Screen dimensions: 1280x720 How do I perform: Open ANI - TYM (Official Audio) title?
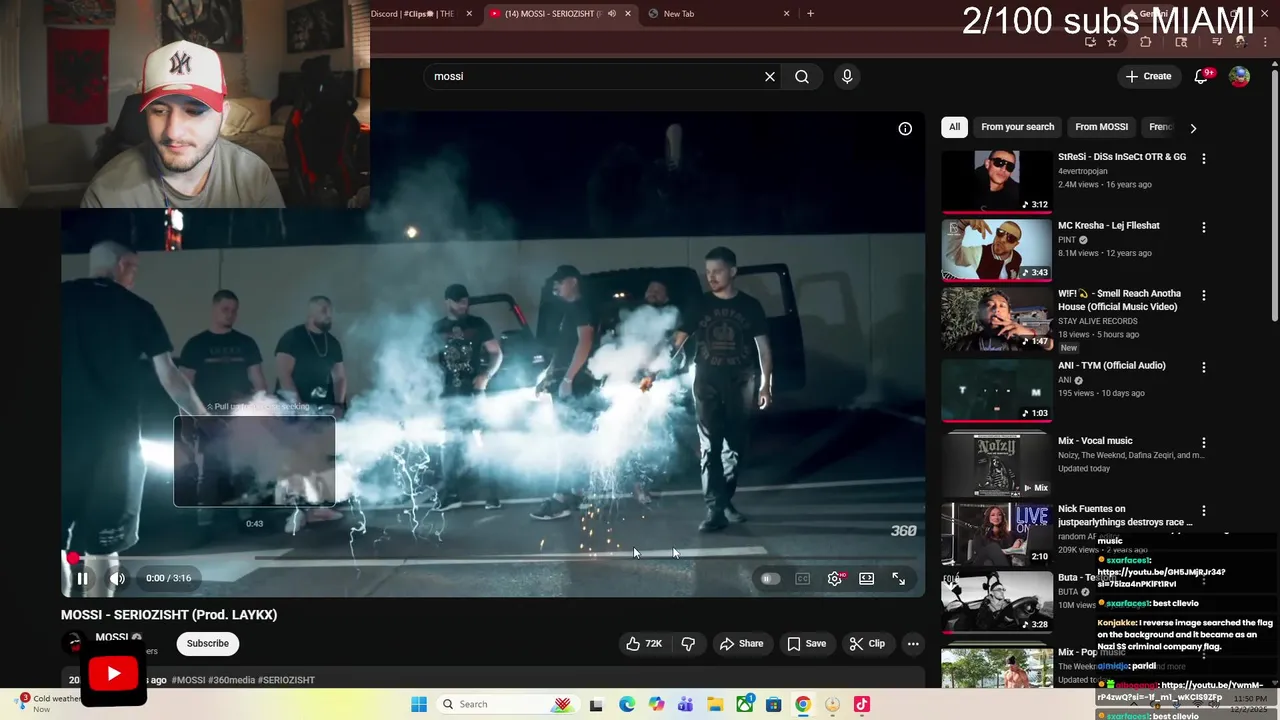(x=1111, y=365)
